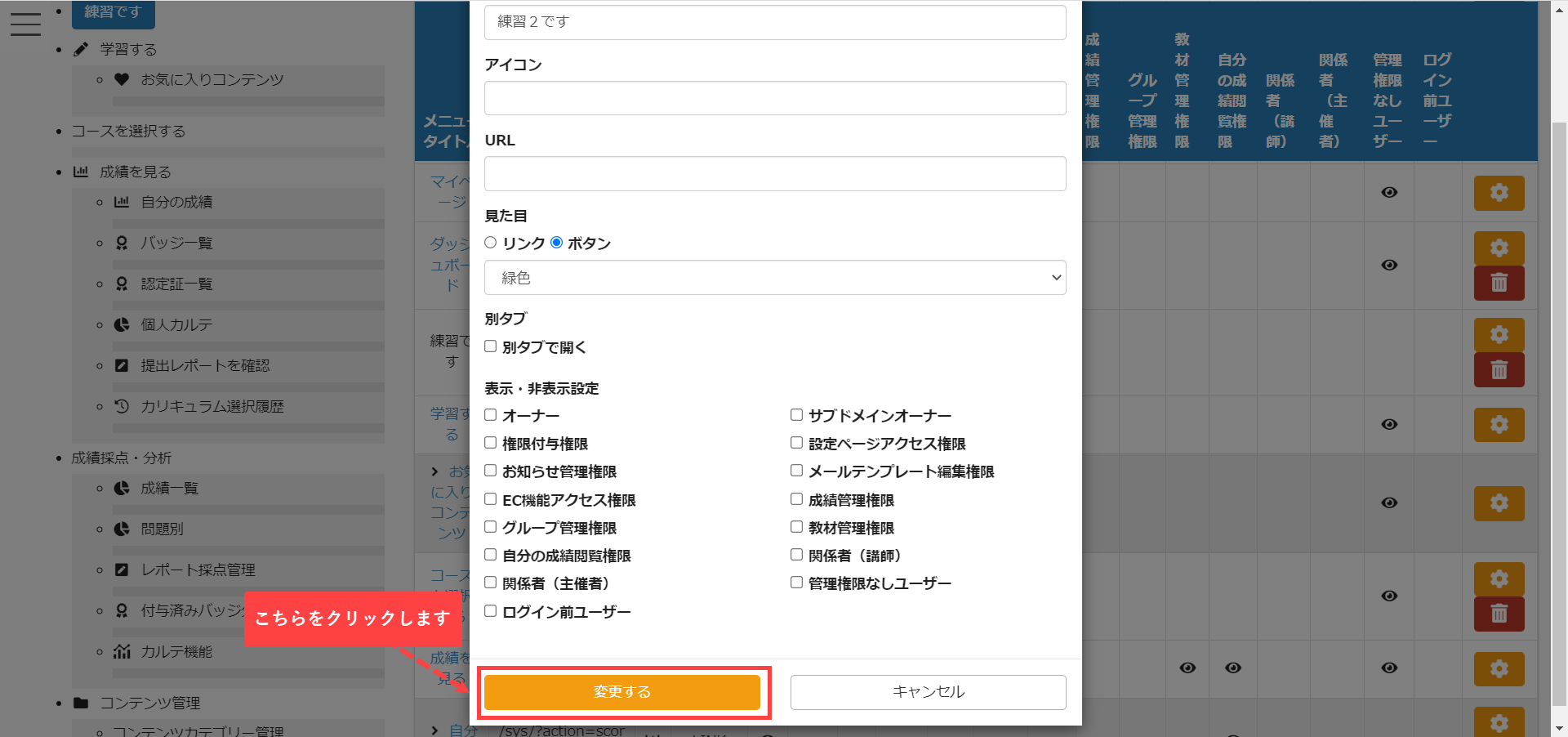
Task: Click the pencil icon beside 学習する
Action: (x=81, y=49)
